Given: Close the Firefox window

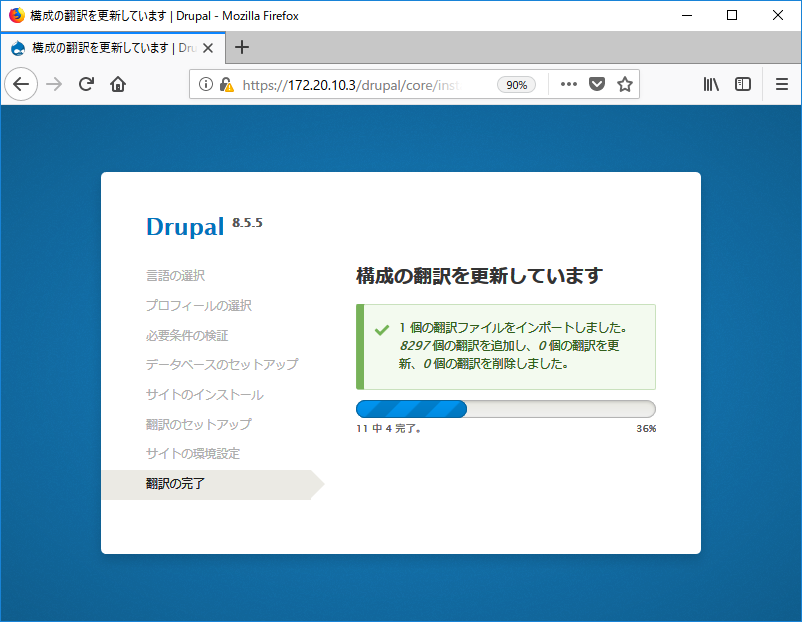Looking at the screenshot, I should tap(777, 15).
